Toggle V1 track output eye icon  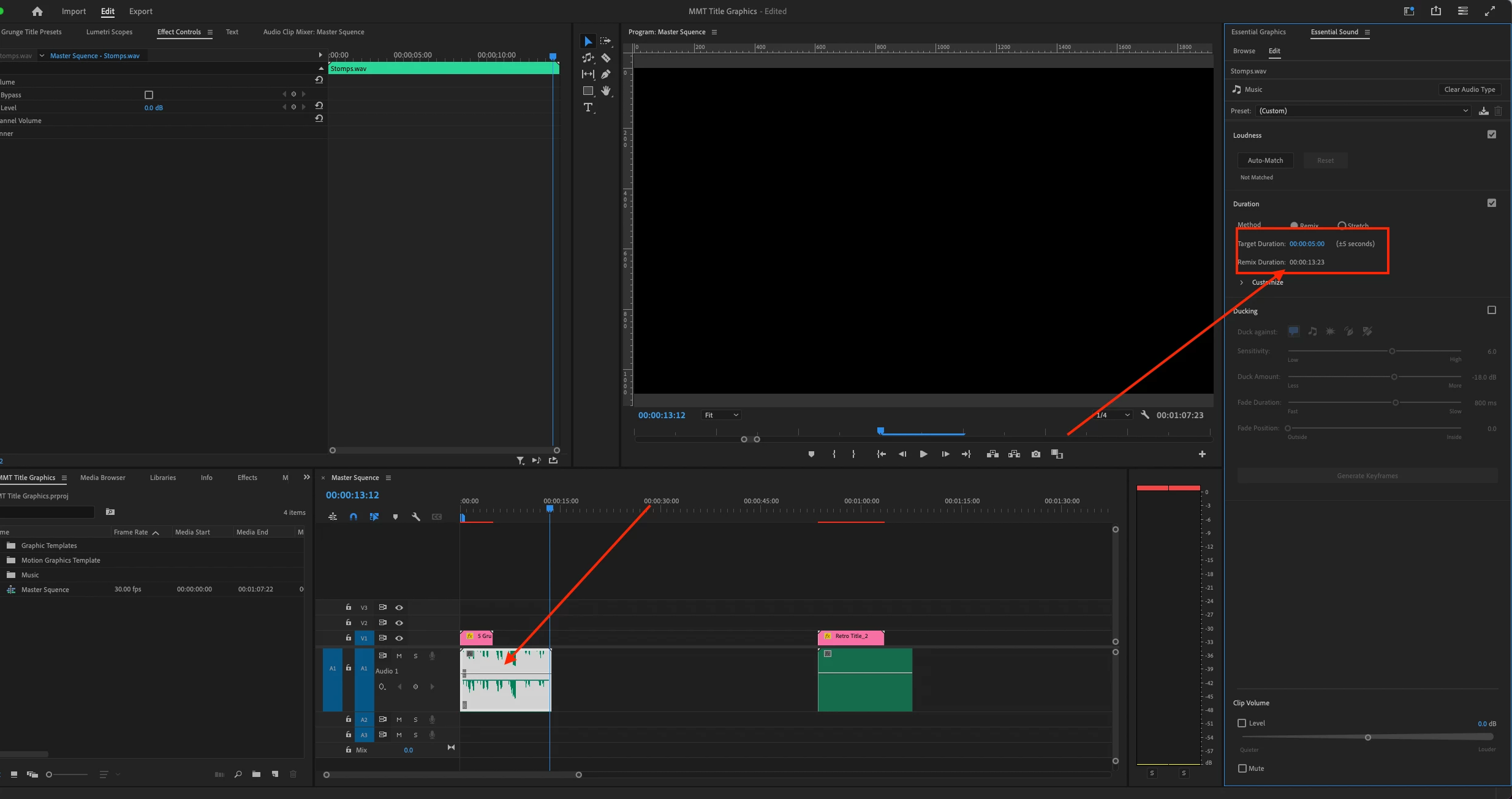399,638
